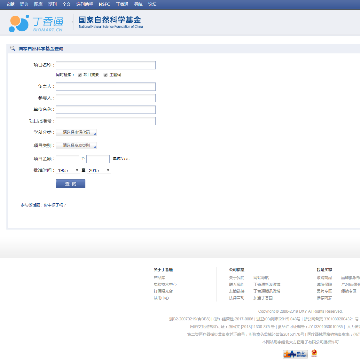Viewport: 360px width, 360px height.
Task: Focus the fourth text field (单位)
Action: click(106, 109)
